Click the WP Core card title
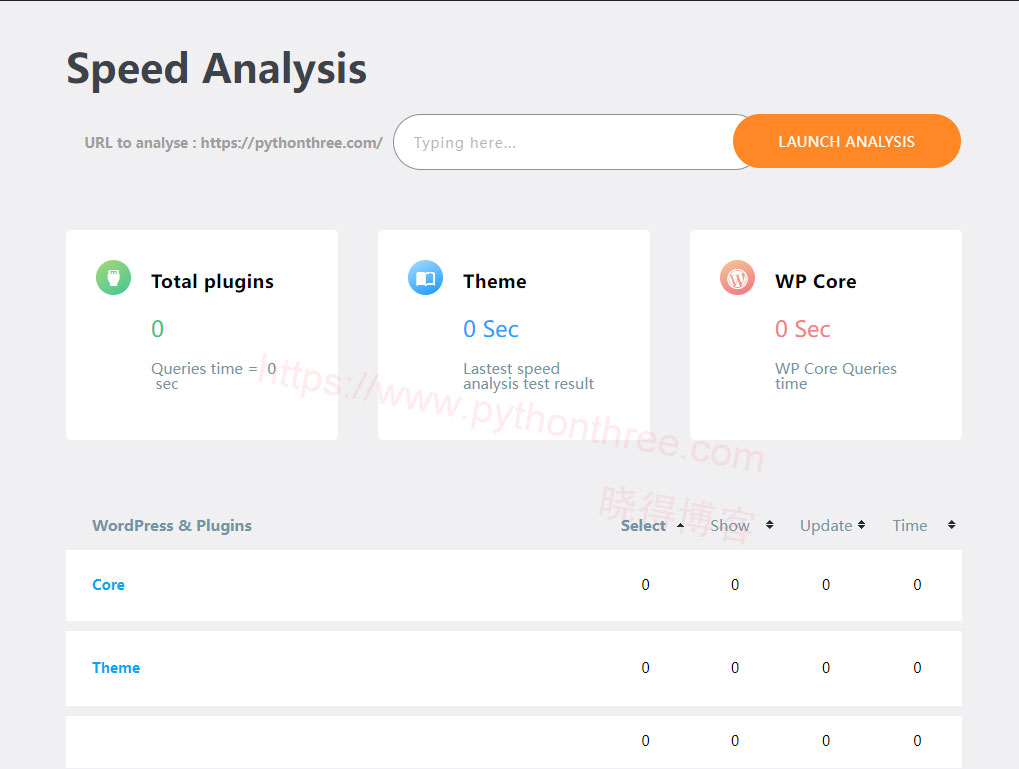Image resolution: width=1019 pixels, height=769 pixels. [816, 281]
